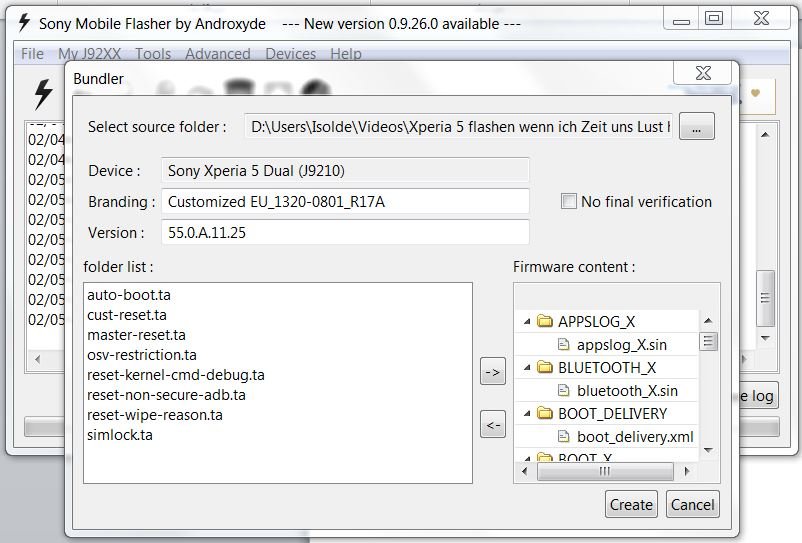802x543 pixels.
Task: Click main log scroll down arrow
Action: pos(765,338)
